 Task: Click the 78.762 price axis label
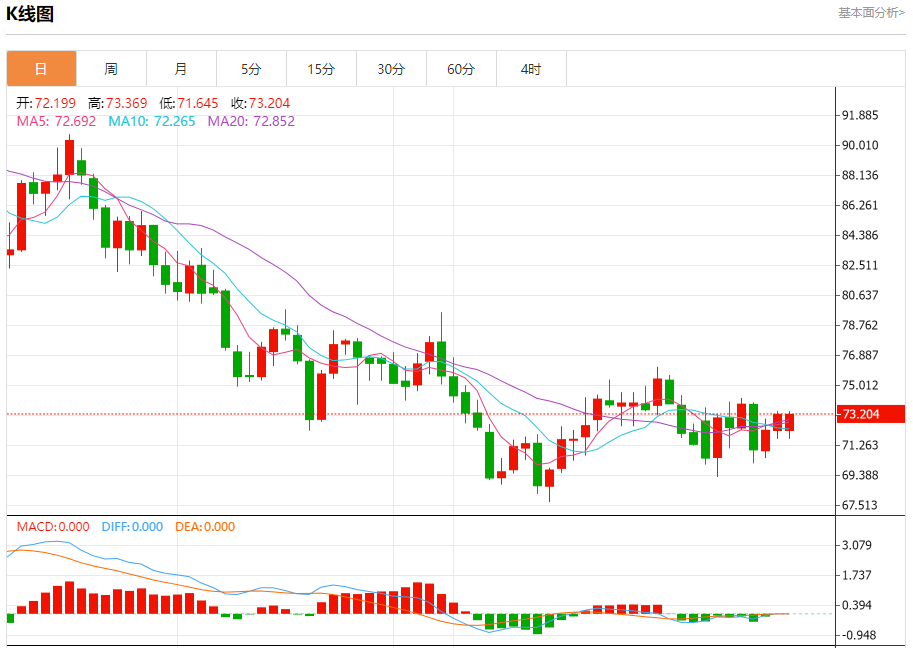coord(860,325)
